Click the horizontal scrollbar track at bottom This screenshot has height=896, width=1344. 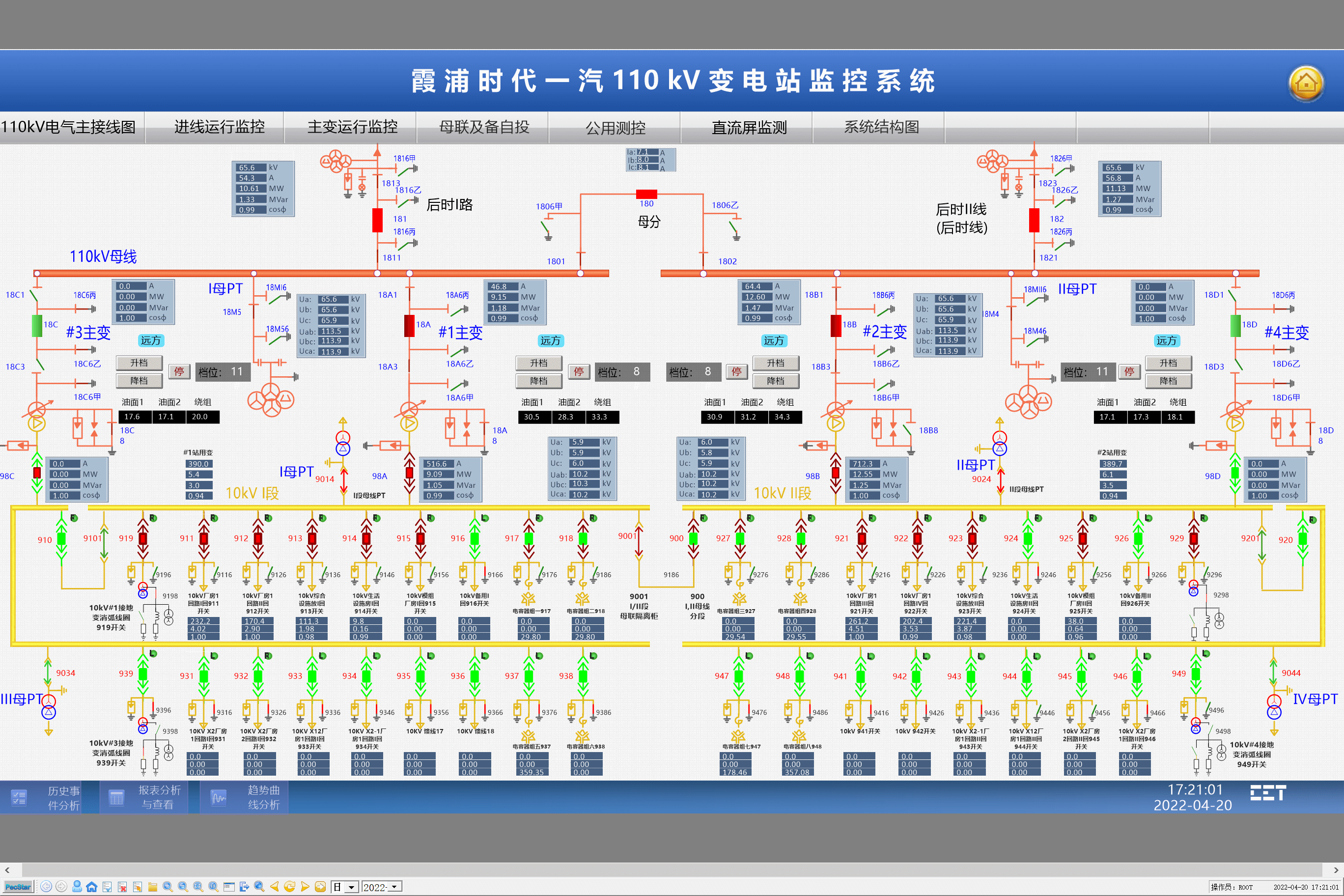672,869
